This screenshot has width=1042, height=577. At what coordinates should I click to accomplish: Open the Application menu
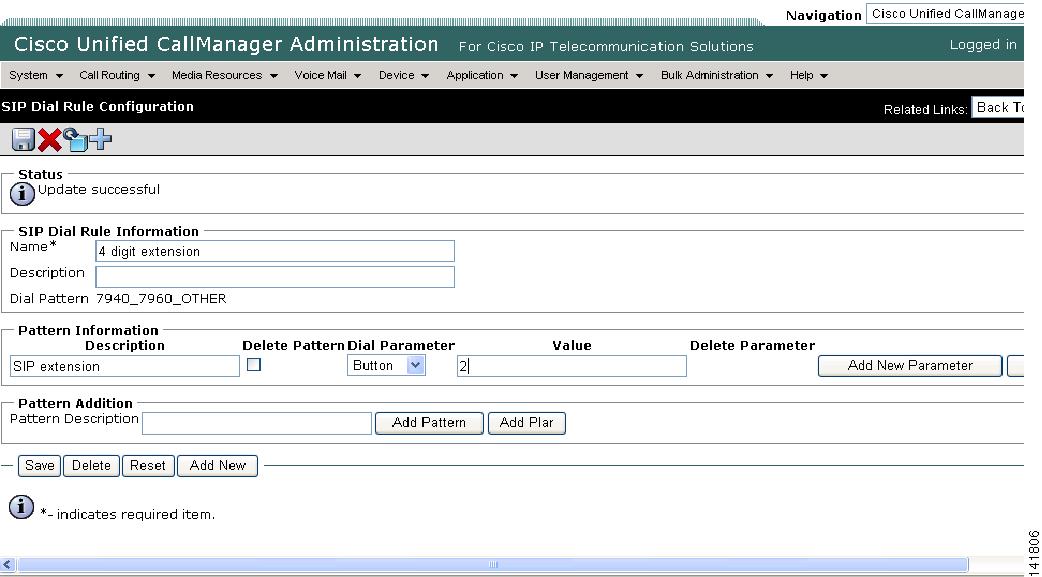point(482,75)
